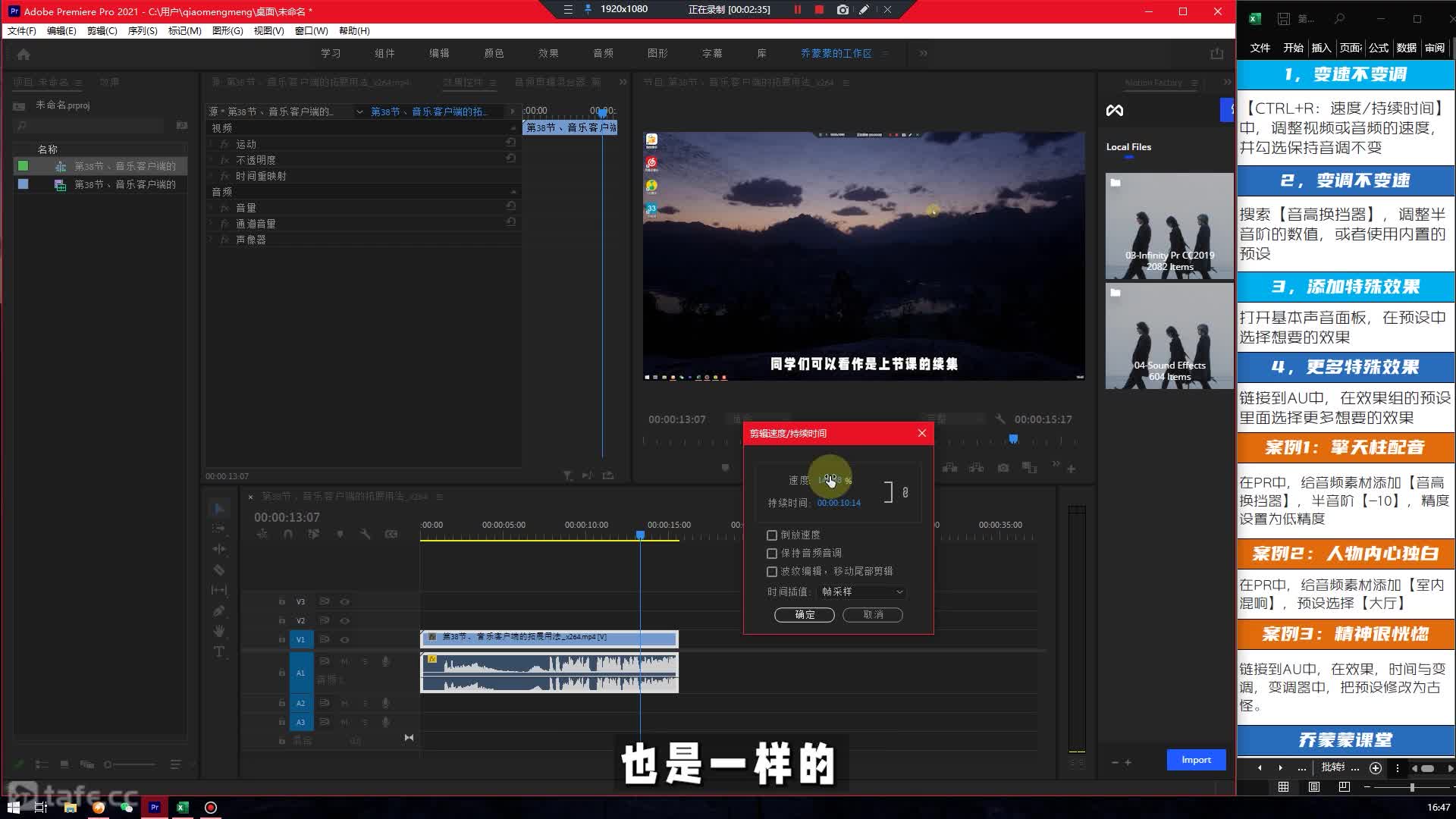Open the 时间插值 帧采样 dropdown
1456x819 pixels.
pos(862,591)
